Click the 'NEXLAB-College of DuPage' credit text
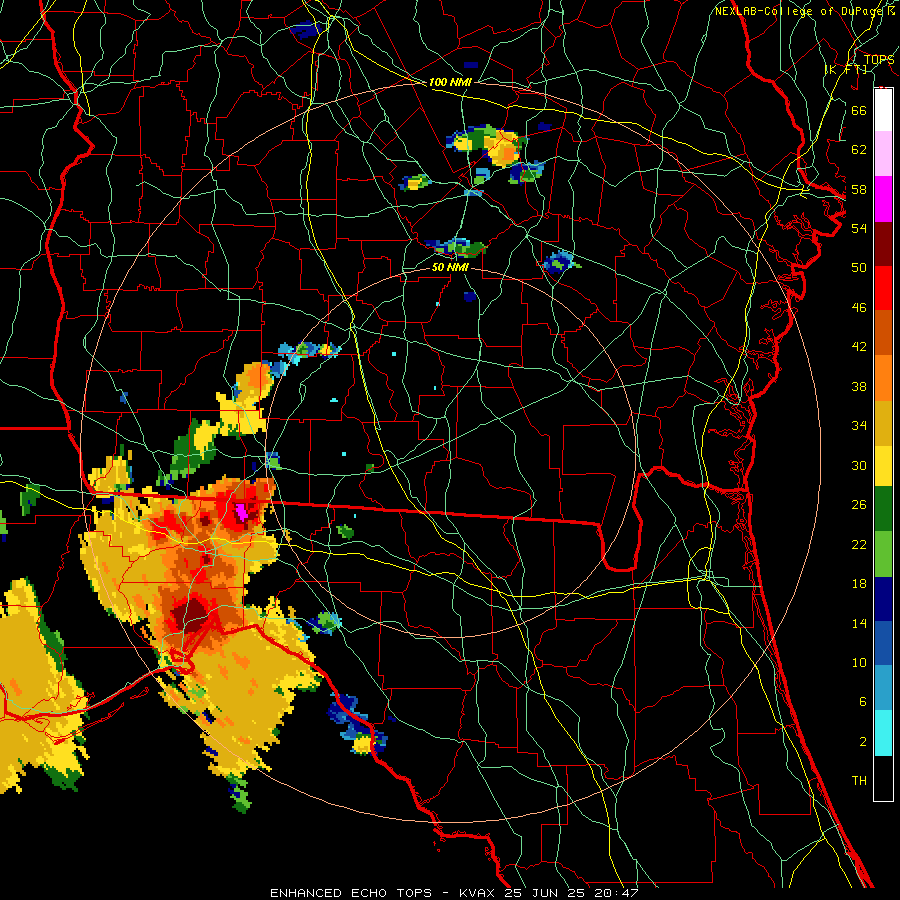The width and height of the screenshot is (900, 900). [x=799, y=11]
